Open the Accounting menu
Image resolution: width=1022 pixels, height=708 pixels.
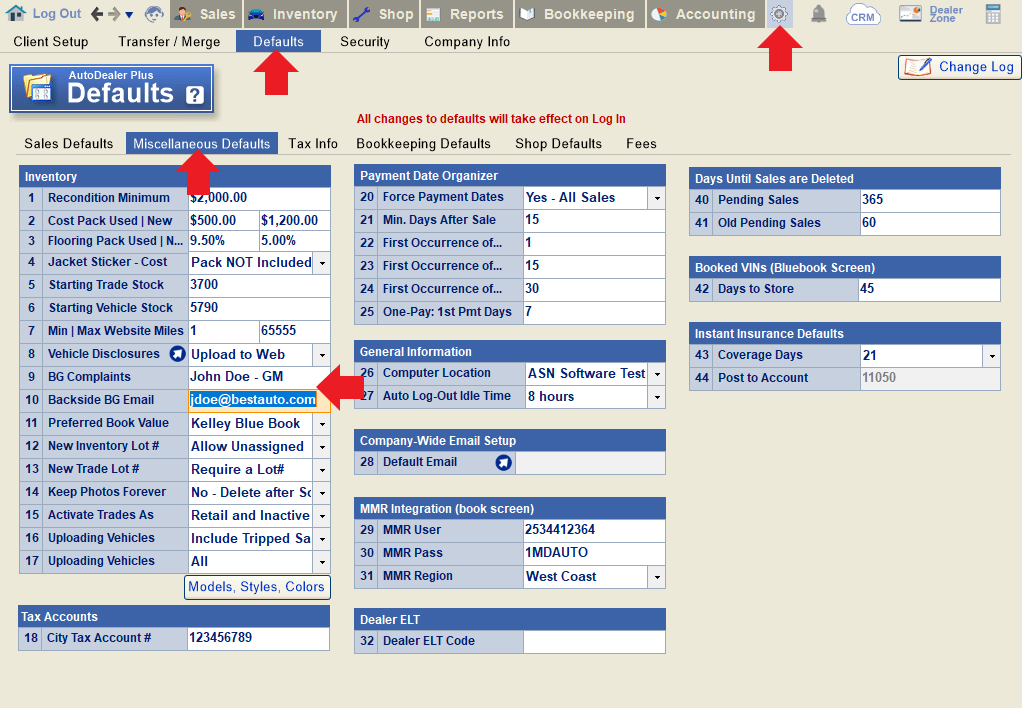[x=705, y=14]
